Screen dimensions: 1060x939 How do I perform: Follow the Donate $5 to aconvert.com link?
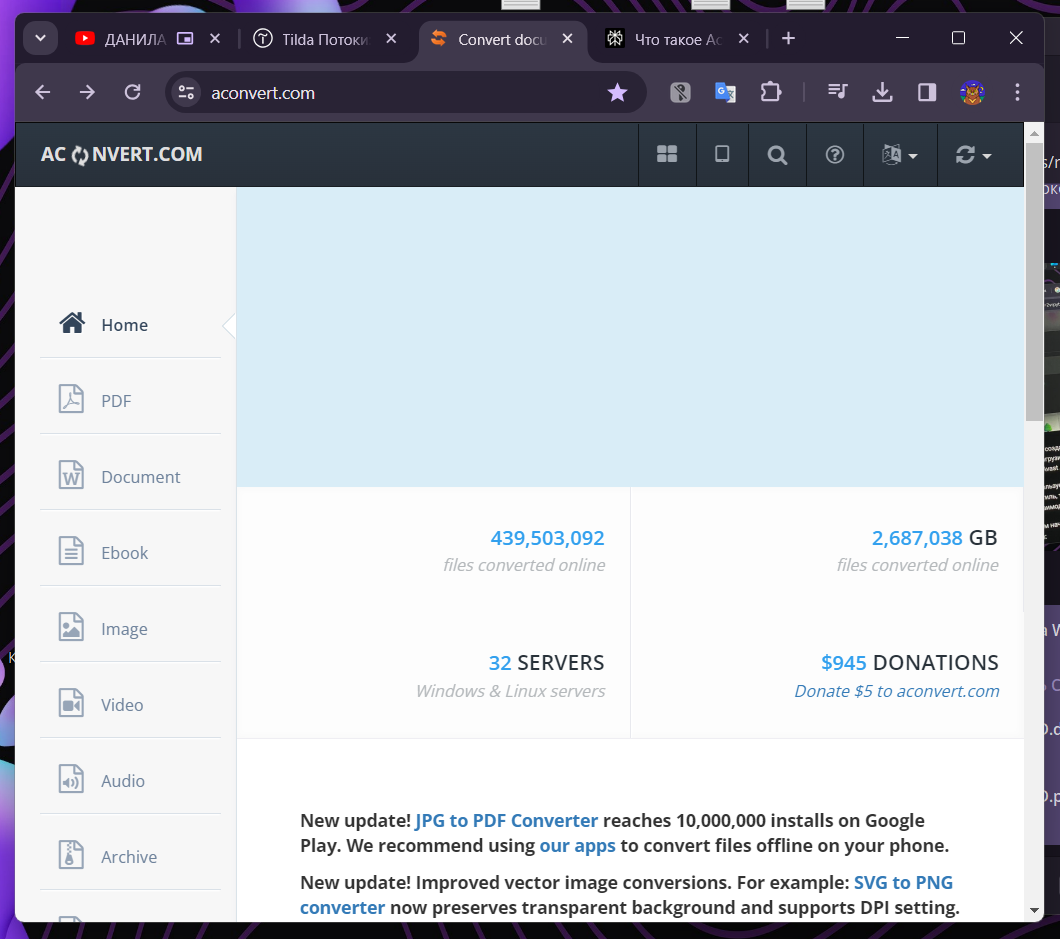pos(896,691)
